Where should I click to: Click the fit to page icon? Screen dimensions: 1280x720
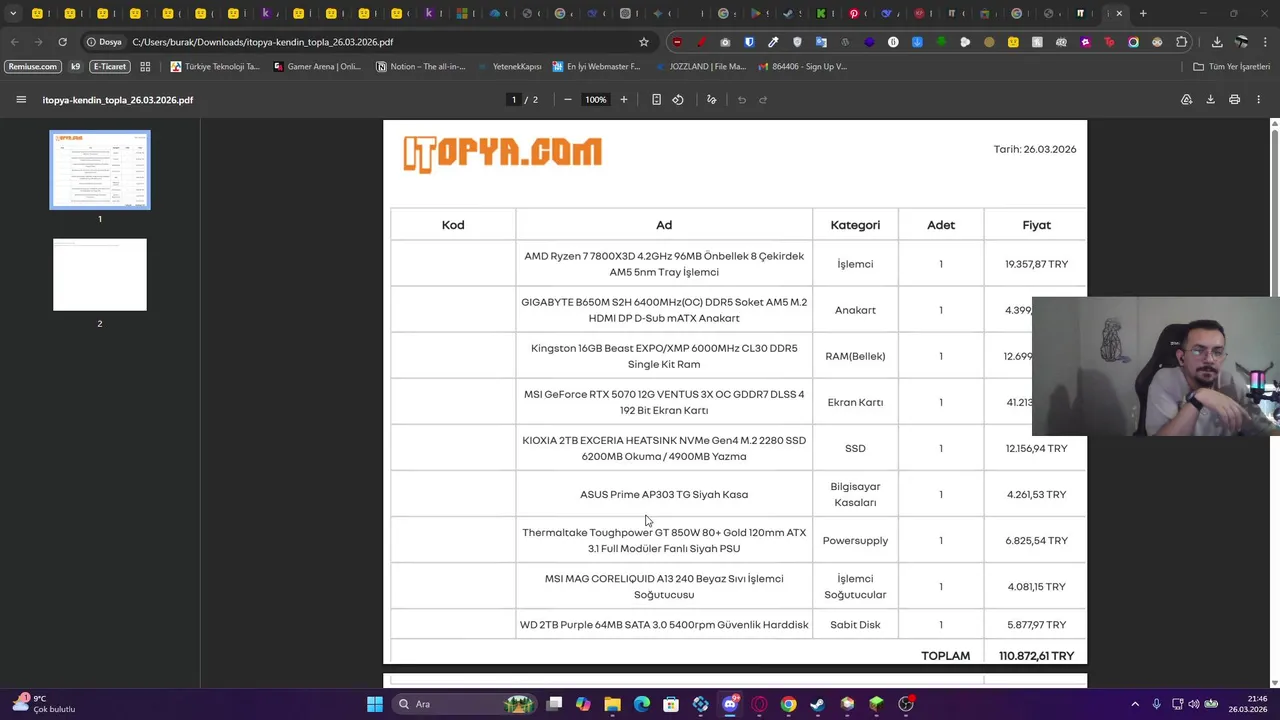click(x=656, y=100)
